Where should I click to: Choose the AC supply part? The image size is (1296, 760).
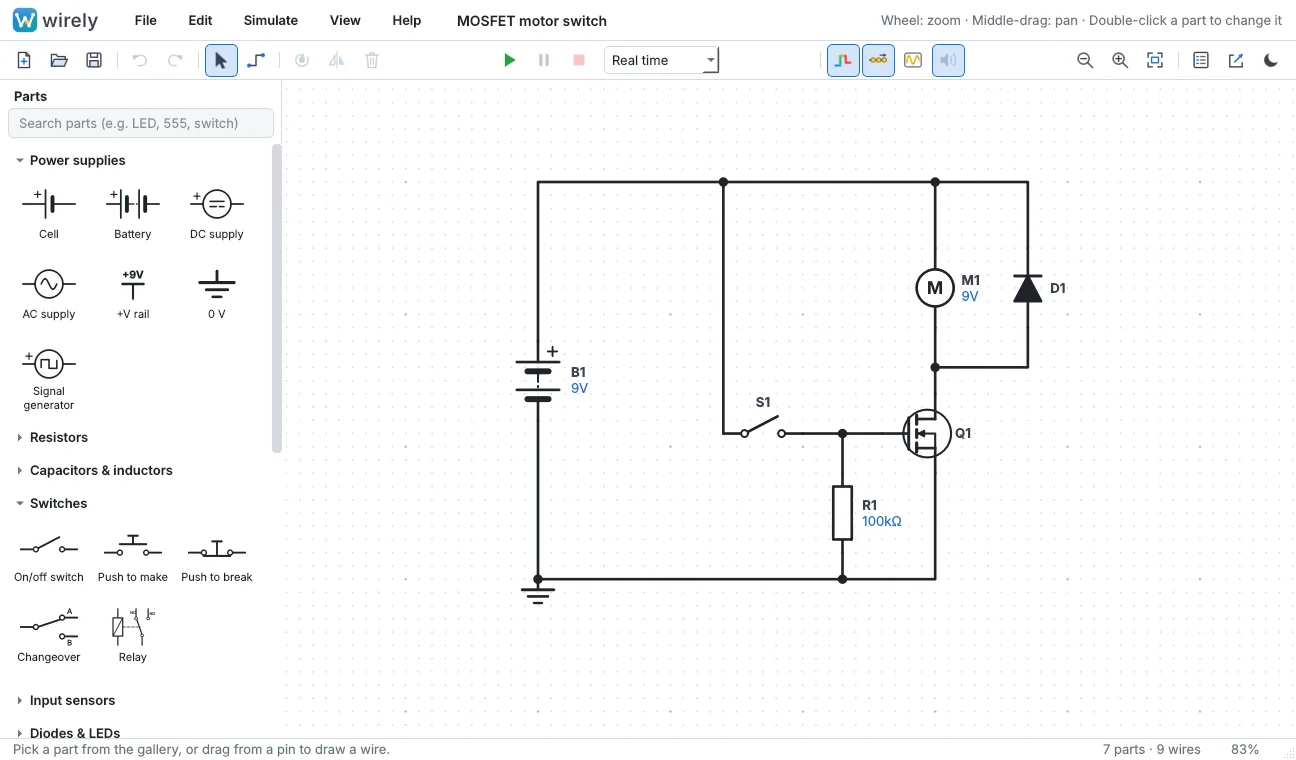pos(49,293)
